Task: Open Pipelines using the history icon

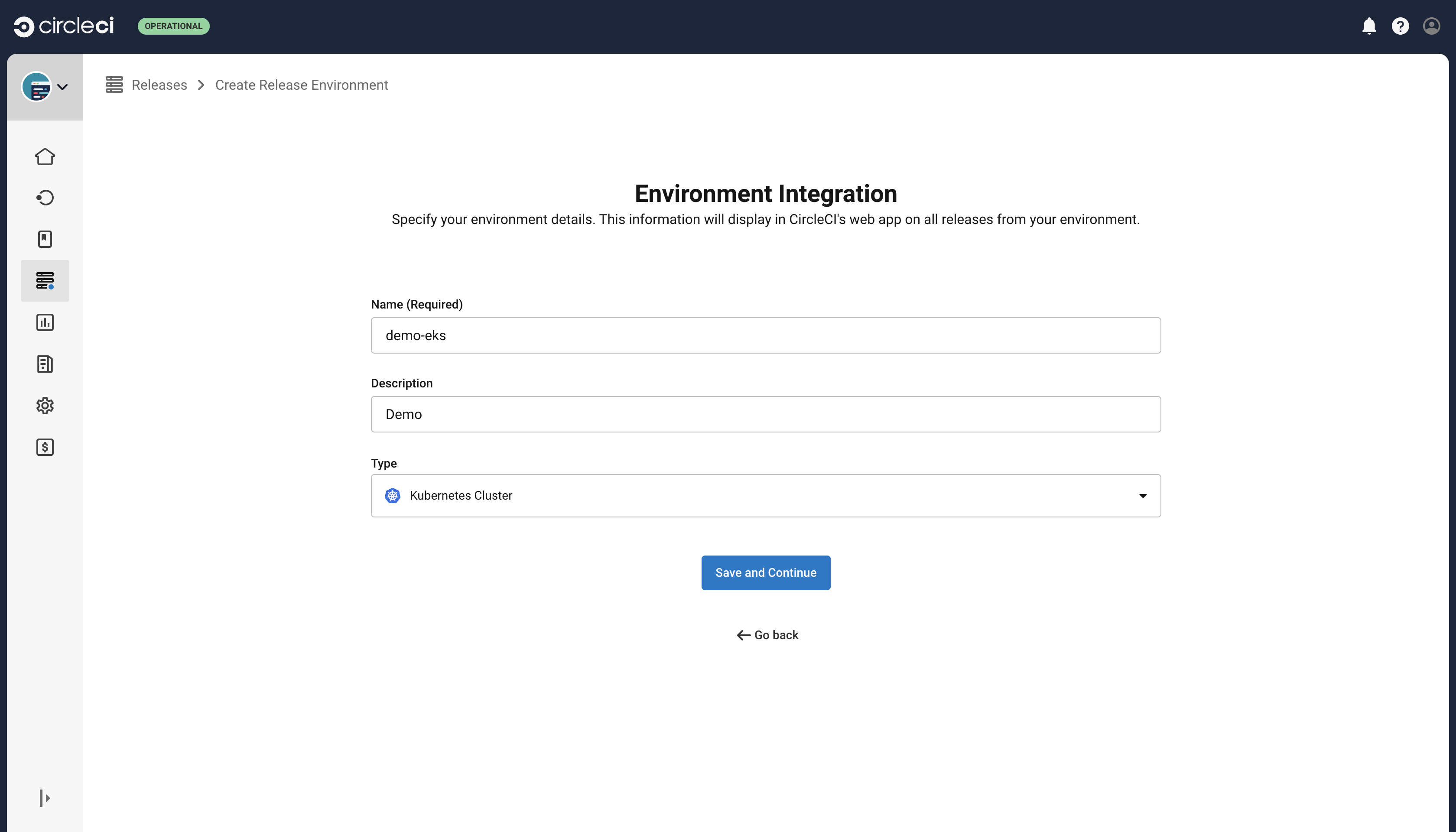Action: (x=45, y=197)
